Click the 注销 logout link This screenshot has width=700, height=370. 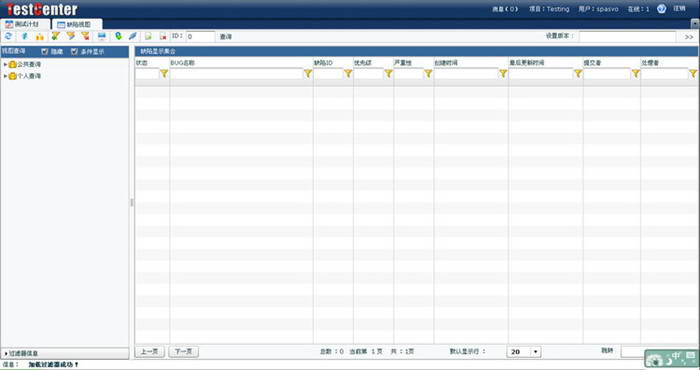click(679, 8)
